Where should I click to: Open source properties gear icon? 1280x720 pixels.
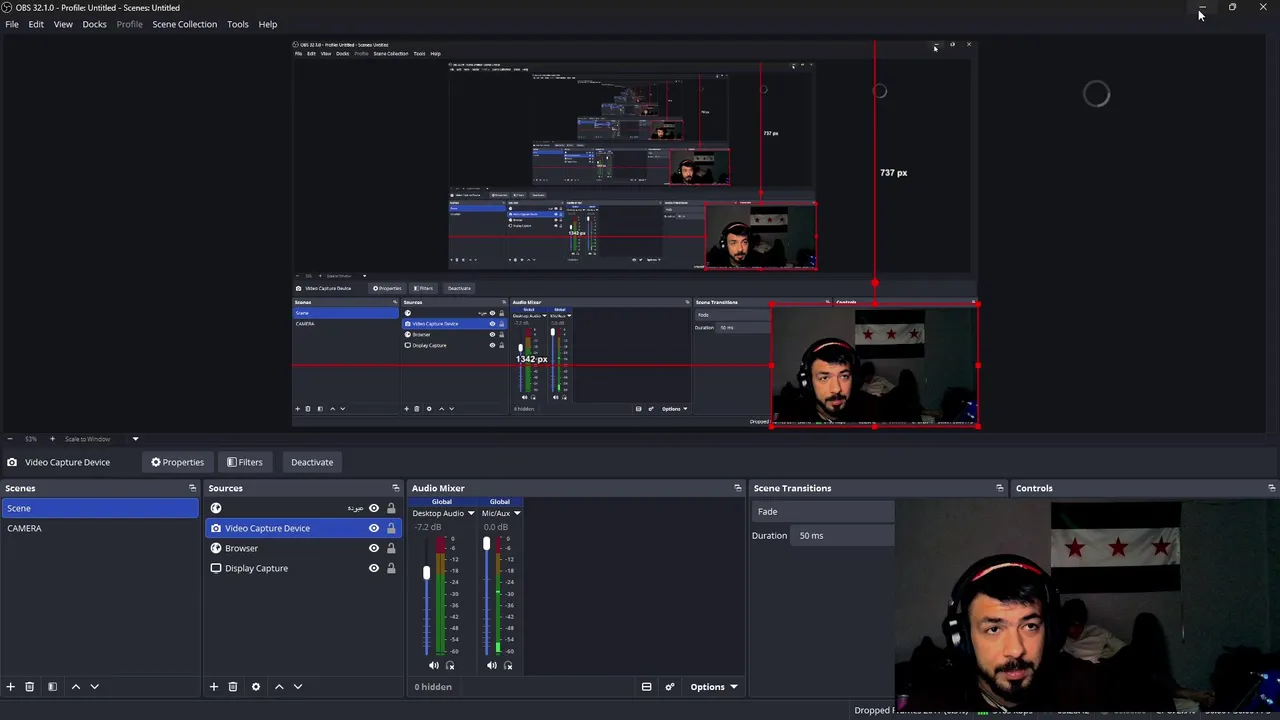(x=256, y=687)
